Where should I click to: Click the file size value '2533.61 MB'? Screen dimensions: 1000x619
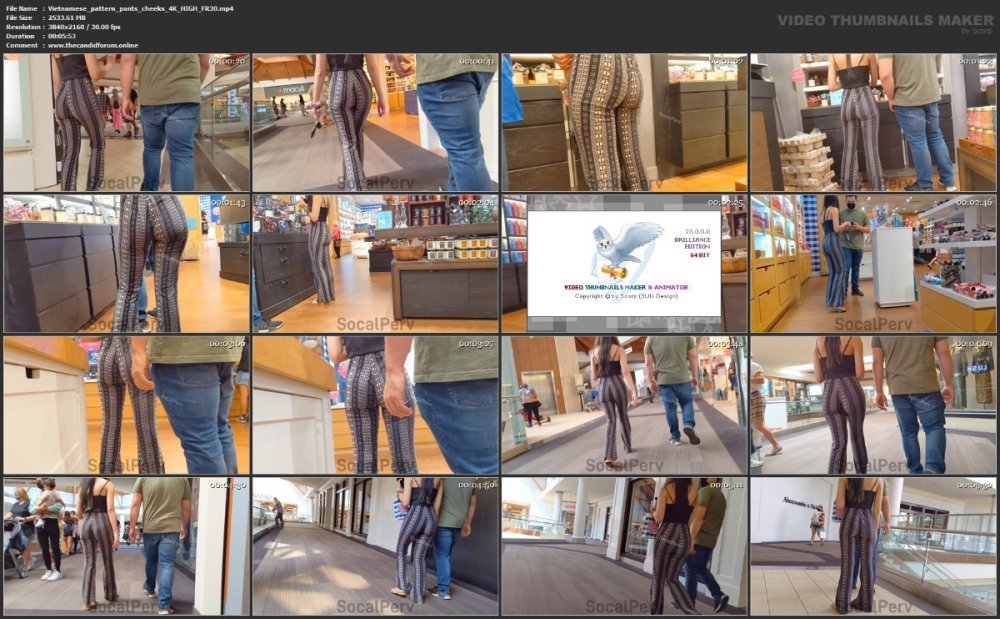(x=67, y=18)
